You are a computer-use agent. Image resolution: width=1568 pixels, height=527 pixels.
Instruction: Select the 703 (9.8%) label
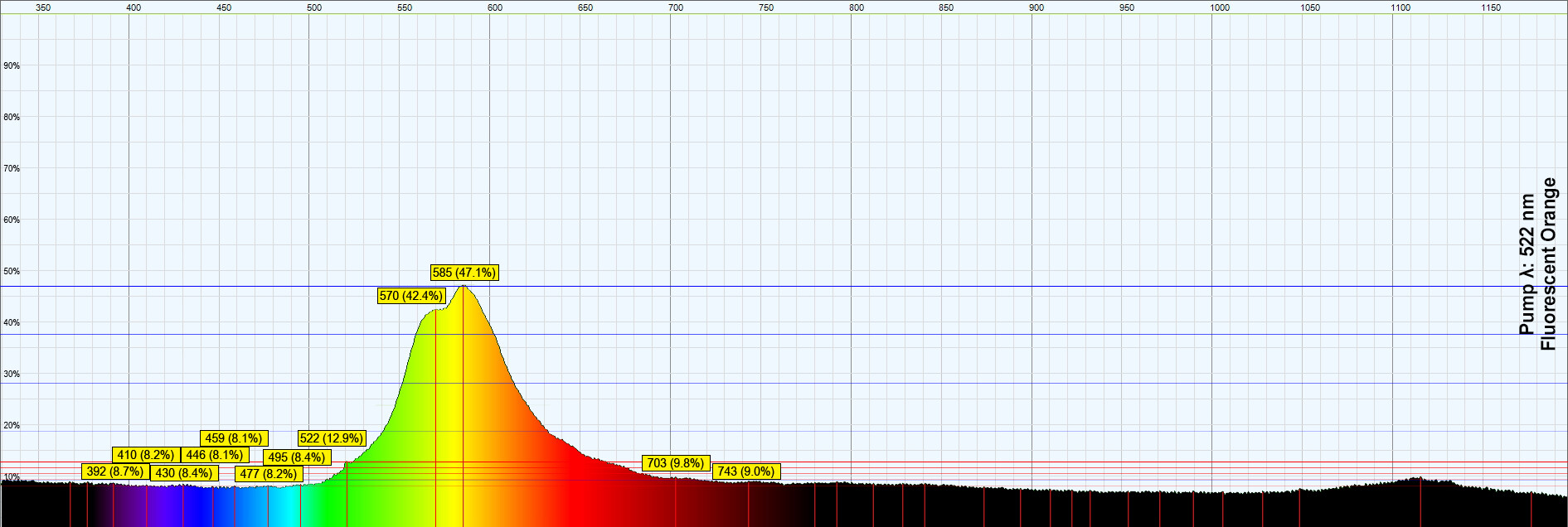676,463
